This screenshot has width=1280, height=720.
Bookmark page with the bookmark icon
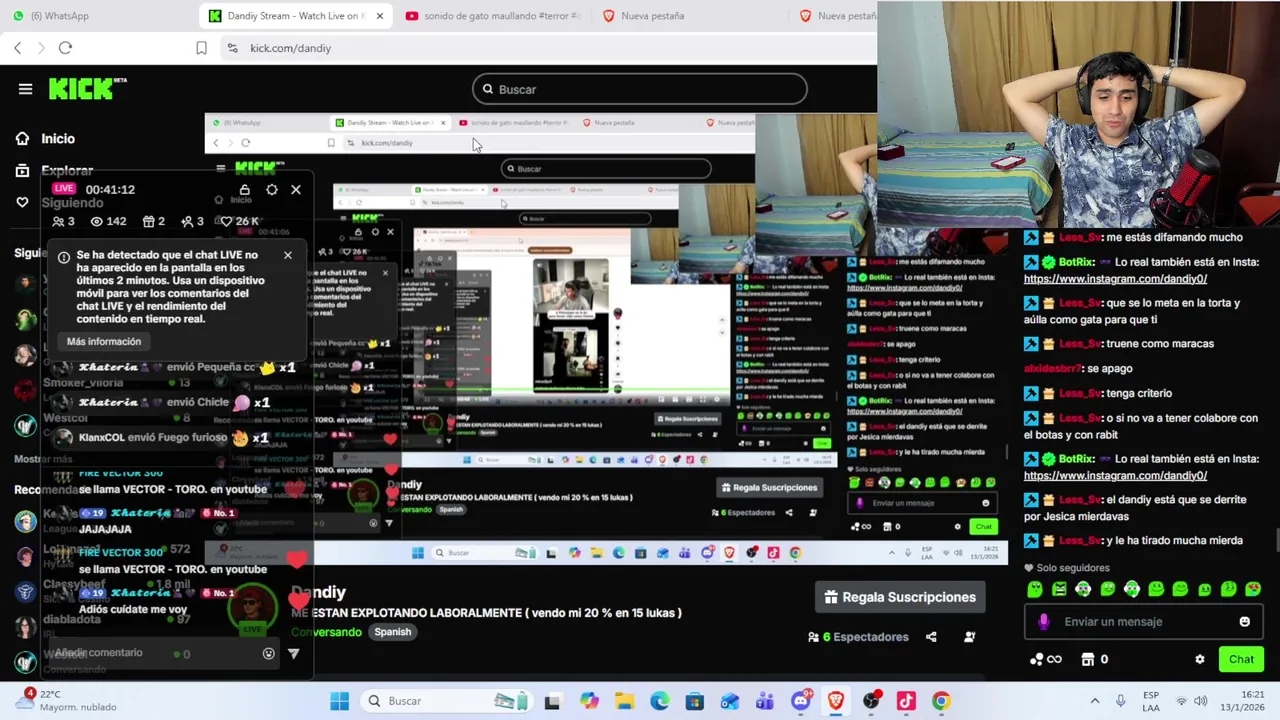pos(201,48)
